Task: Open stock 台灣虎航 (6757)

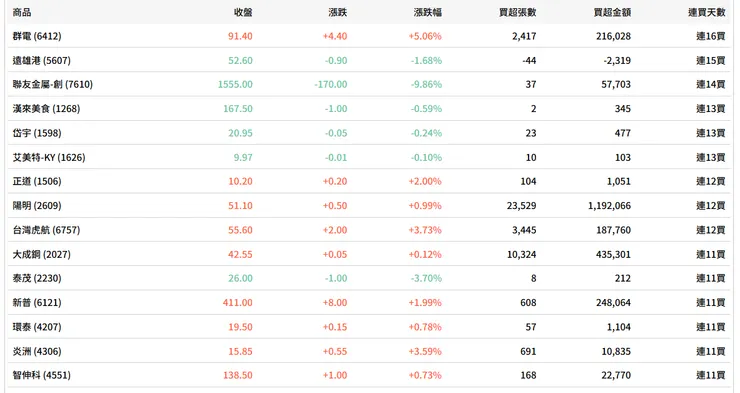Action: tap(46, 230)
